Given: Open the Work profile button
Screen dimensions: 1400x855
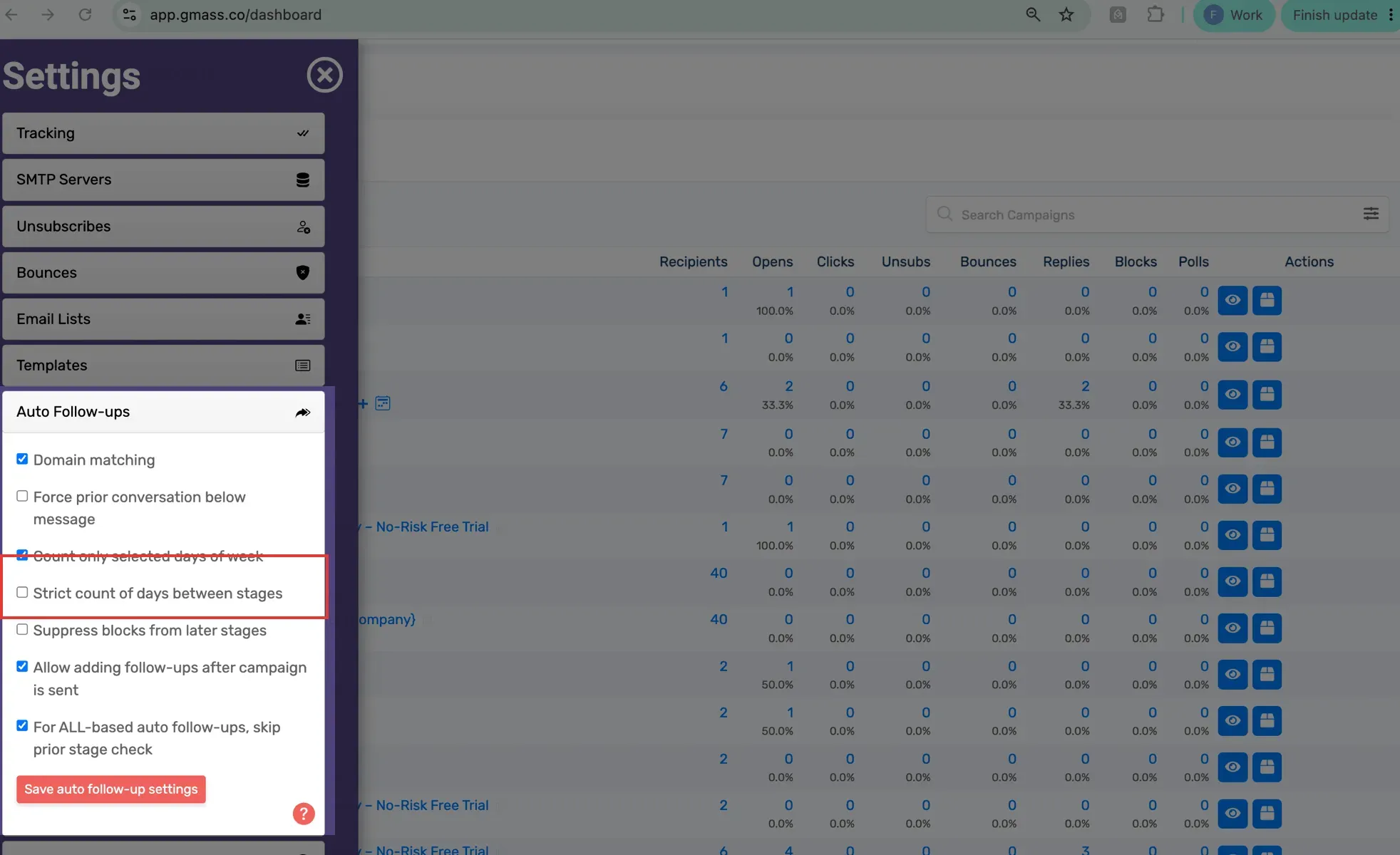Looking at the screenshot, I should click(1234, 15).
